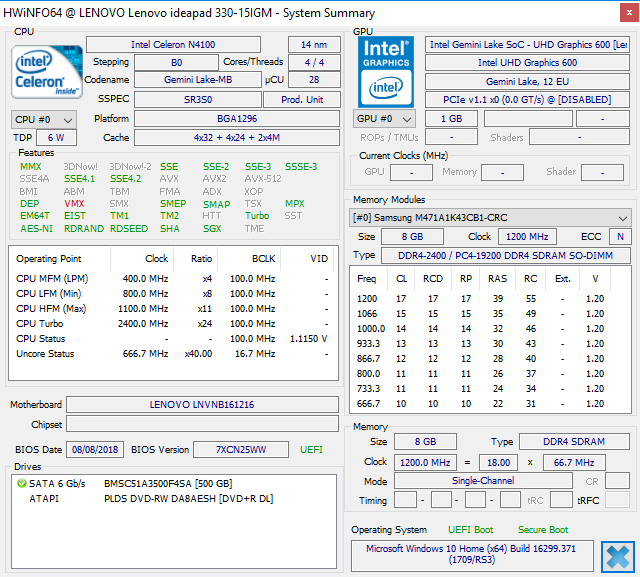Click the green UEFI label near BIOS Version
This screenshot has width=640, height=577.
point(311,450)
